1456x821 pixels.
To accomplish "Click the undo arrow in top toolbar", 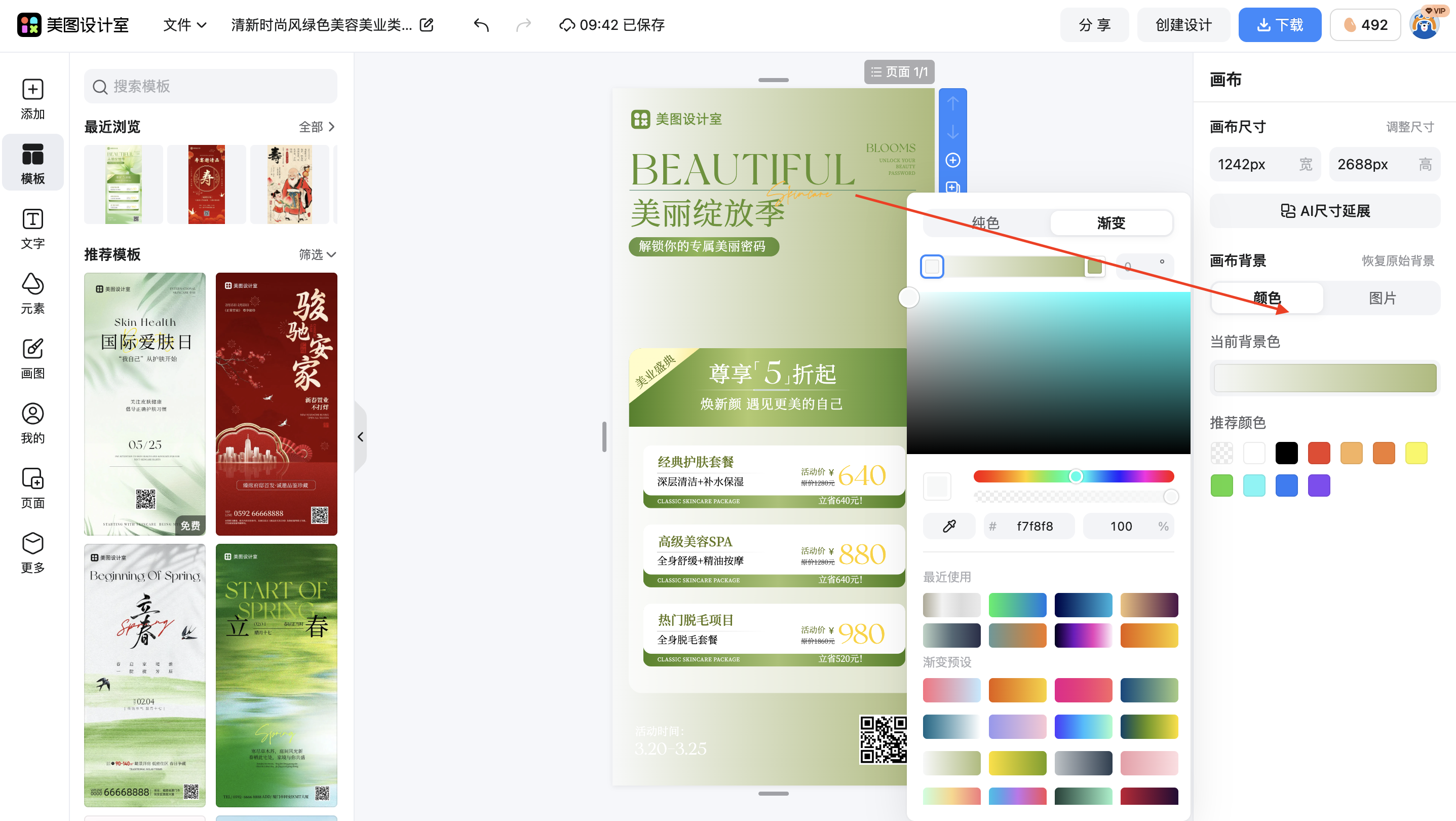I will coord(481,25).
